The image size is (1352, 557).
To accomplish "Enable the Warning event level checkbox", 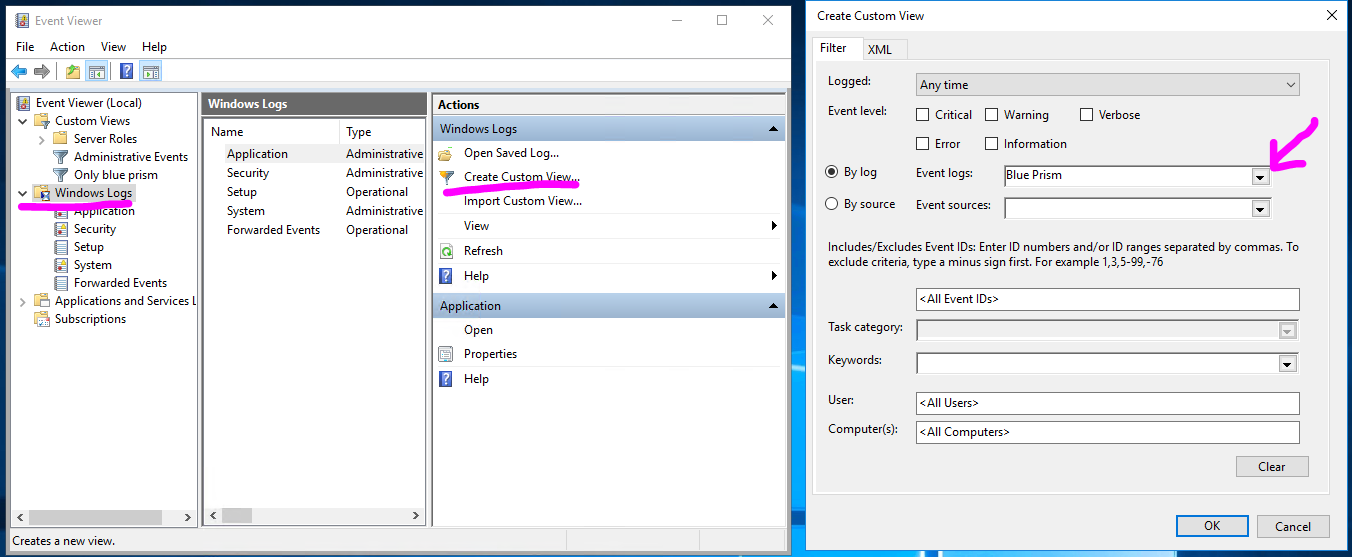I will point(992,115).
